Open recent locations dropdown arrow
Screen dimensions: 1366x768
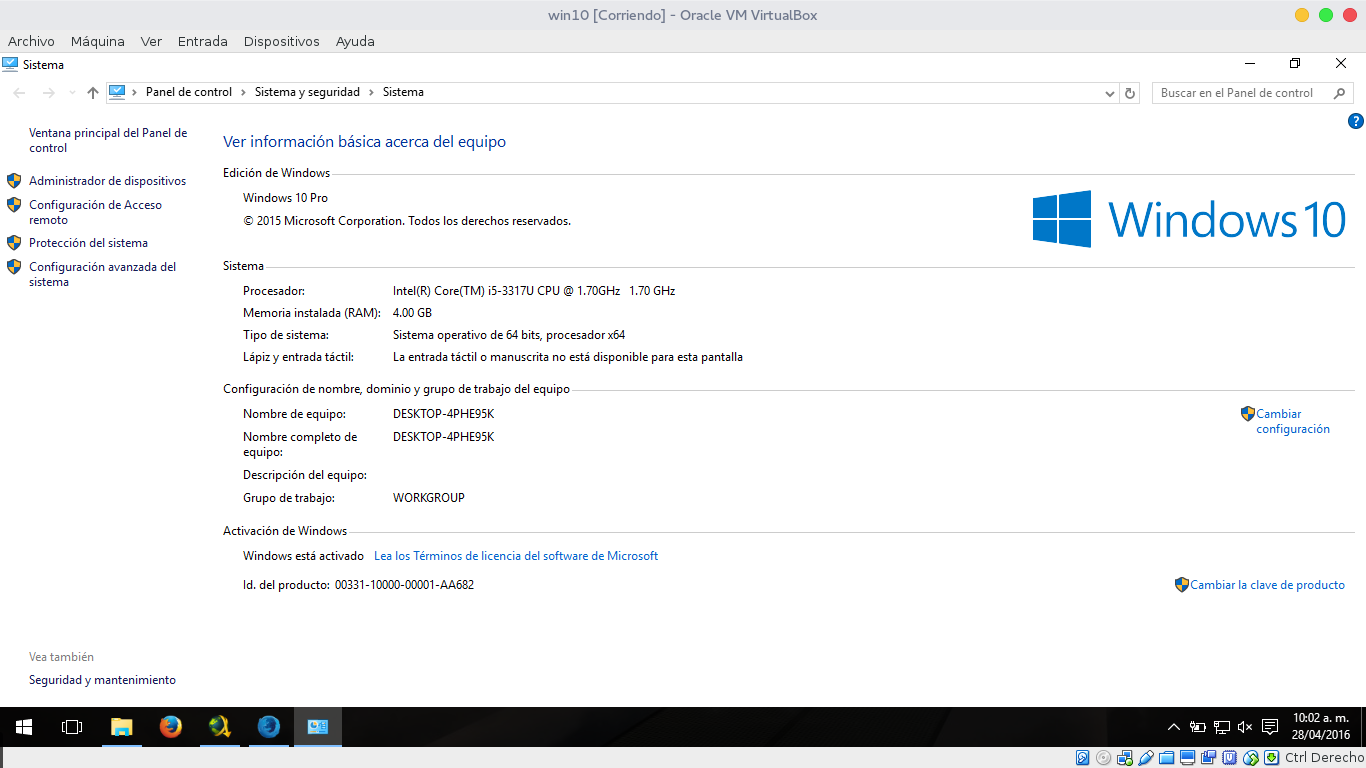coord(72,93)
